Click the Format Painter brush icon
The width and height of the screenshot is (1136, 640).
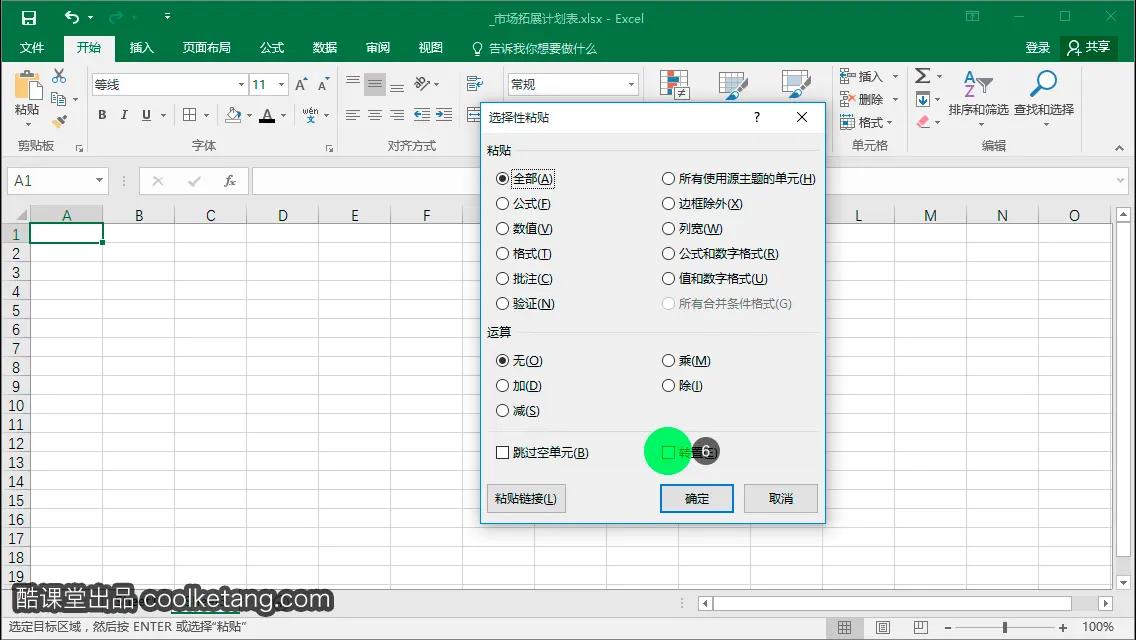(x=59, y=121)
